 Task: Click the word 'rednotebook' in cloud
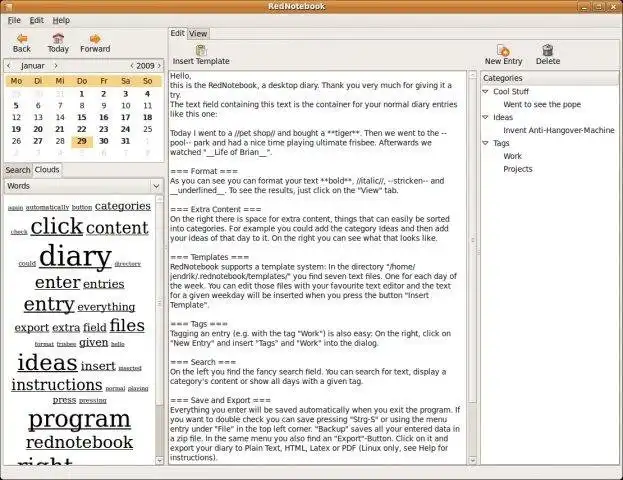[79, 442]
